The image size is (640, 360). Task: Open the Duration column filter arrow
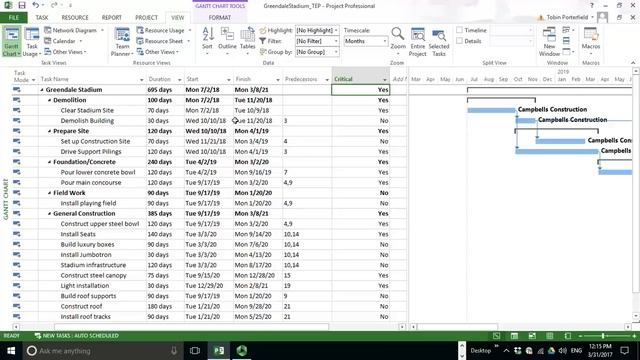click(179, 80)
